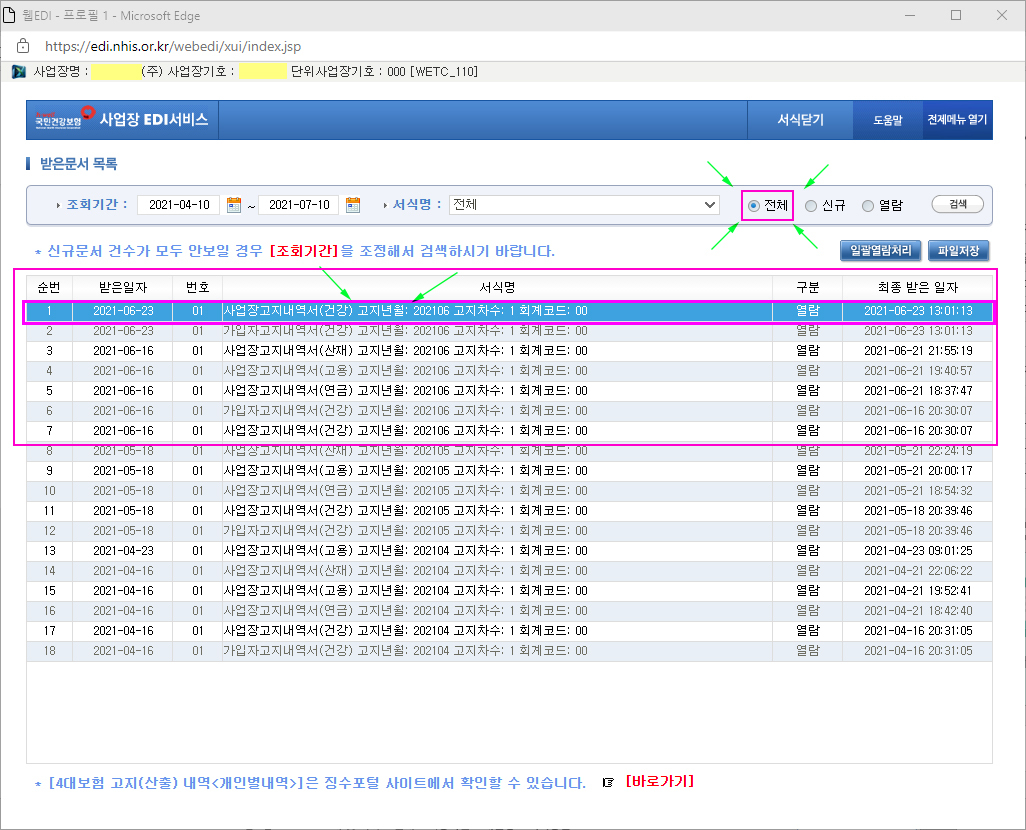Click the start date field 2021-04-10

click(180, 205)
